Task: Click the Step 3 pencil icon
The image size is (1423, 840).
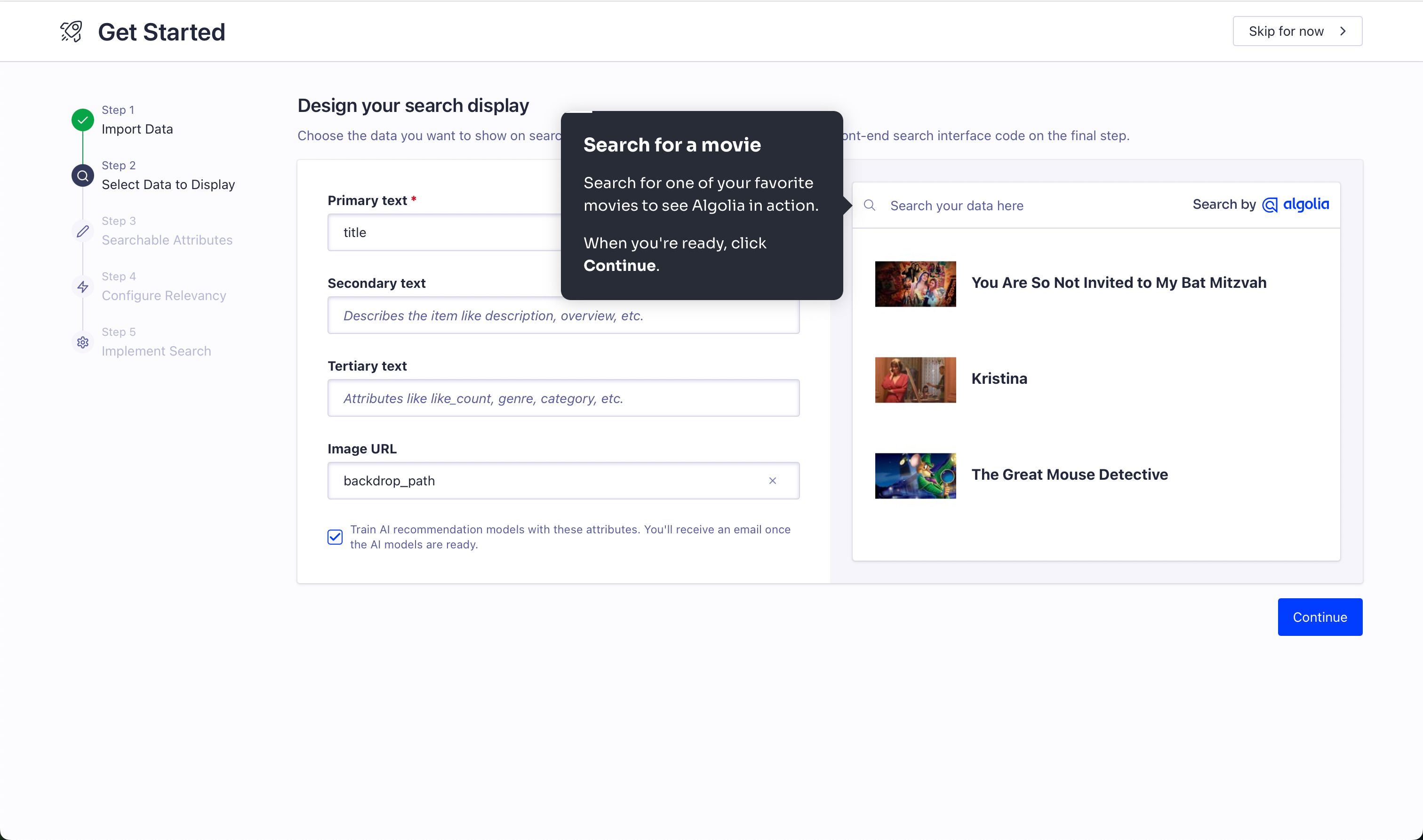Action: (x=83, y=231)
